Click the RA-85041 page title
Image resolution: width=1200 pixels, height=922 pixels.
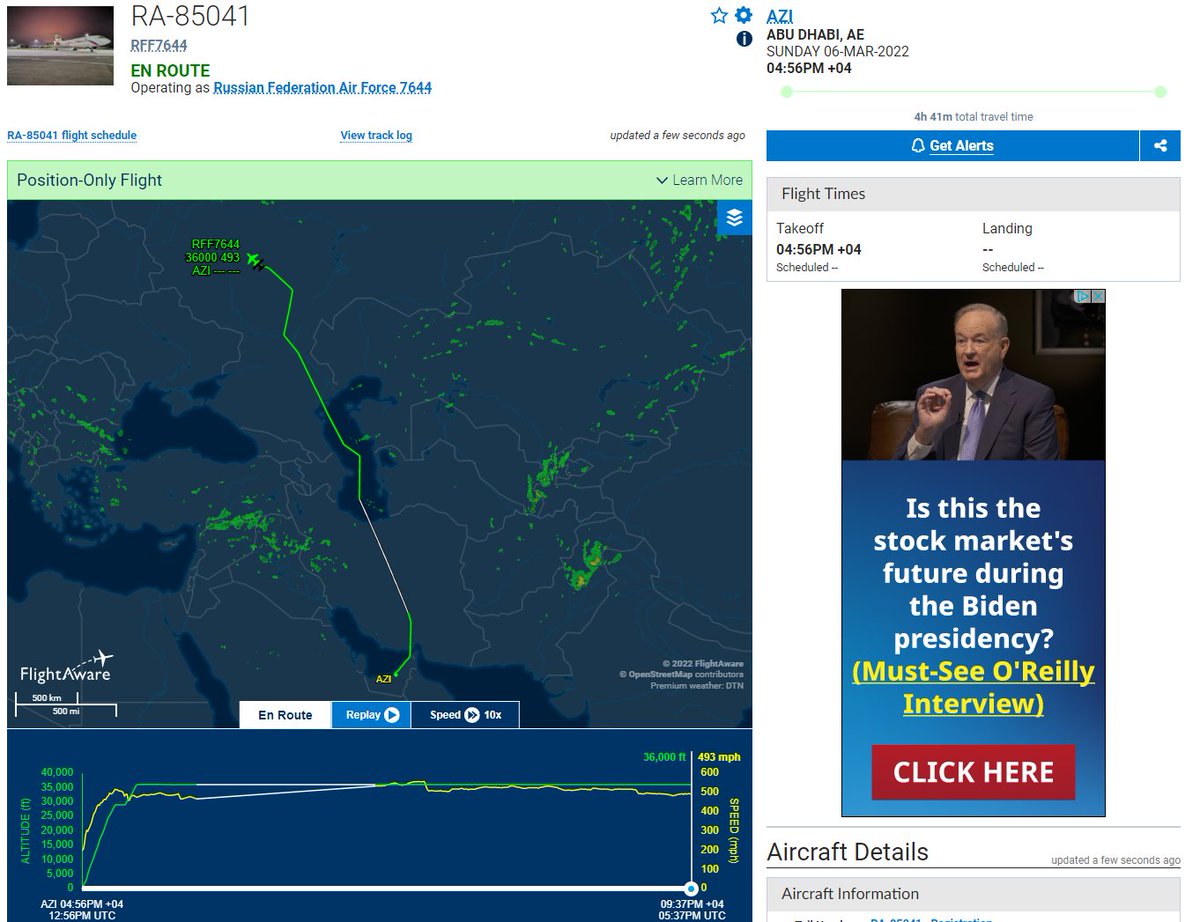click(x=190, y=16)
